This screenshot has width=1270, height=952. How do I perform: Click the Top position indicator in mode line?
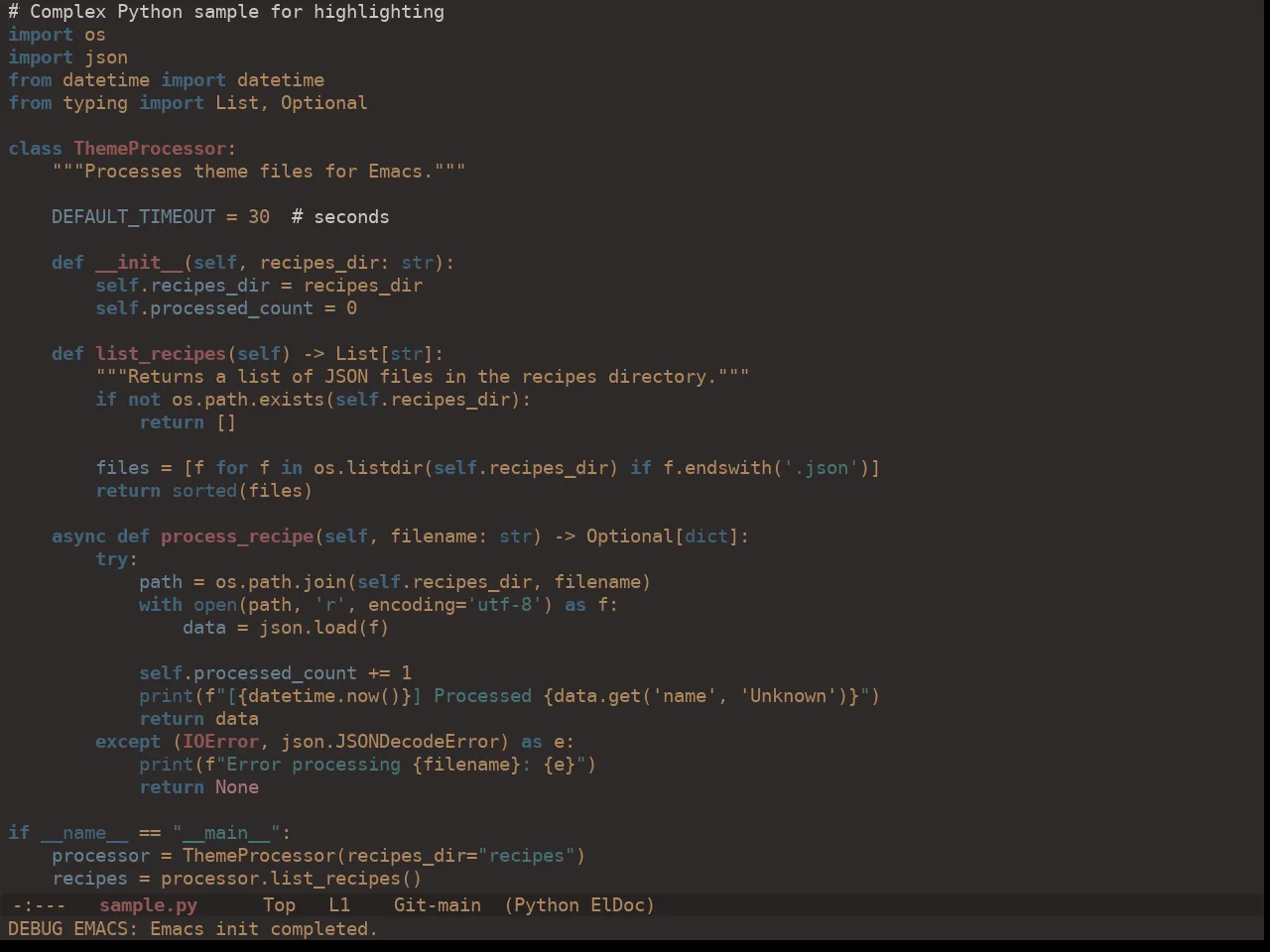pyautogui.click(x=279, y=904)
